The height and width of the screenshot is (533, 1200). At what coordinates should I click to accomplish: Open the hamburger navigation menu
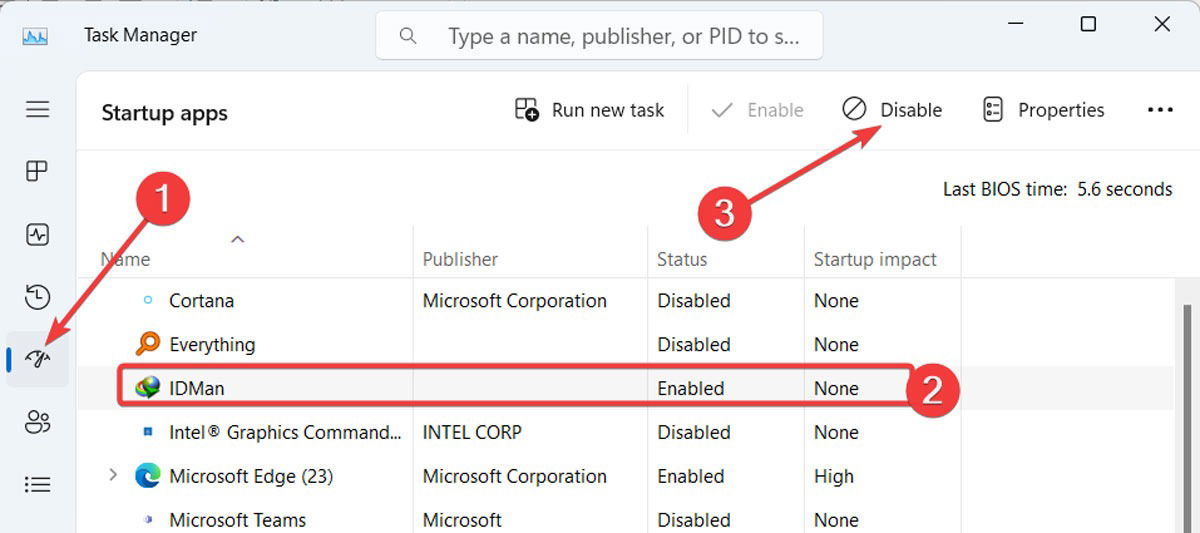(x=38, y=109)
